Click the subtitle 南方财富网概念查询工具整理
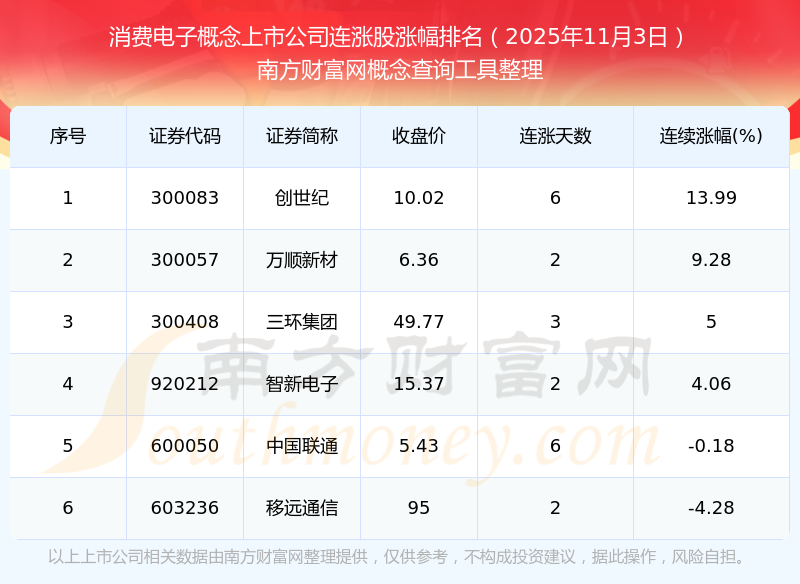Image resolution: width=800 pixels, height=584 pixels. pos(400,70)
